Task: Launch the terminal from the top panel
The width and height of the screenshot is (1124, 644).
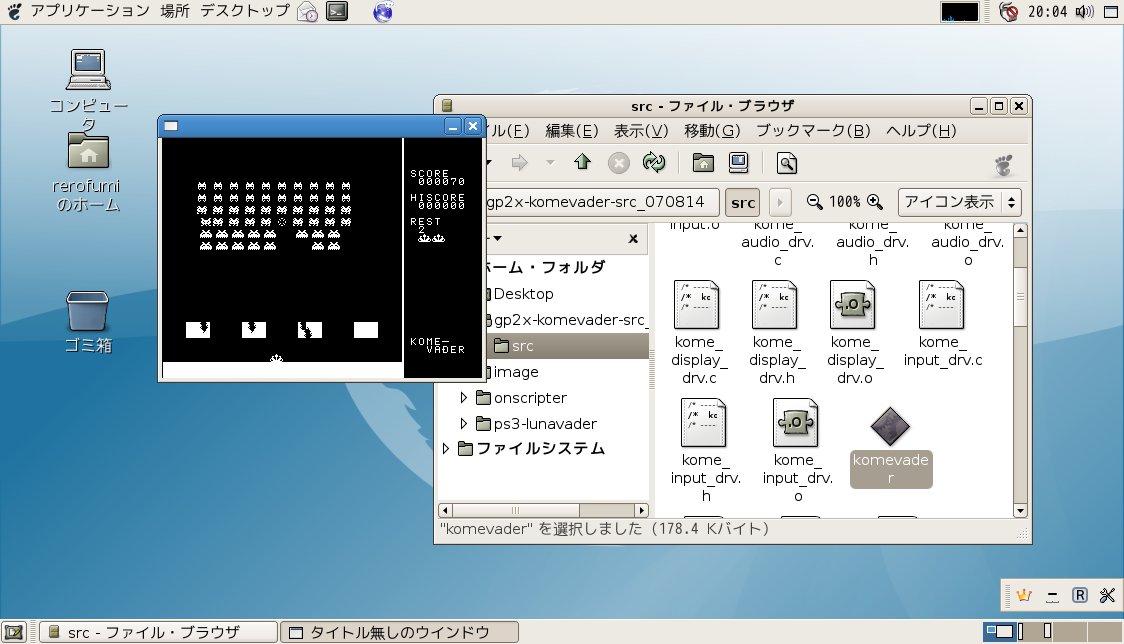Action: coord(337,11)
